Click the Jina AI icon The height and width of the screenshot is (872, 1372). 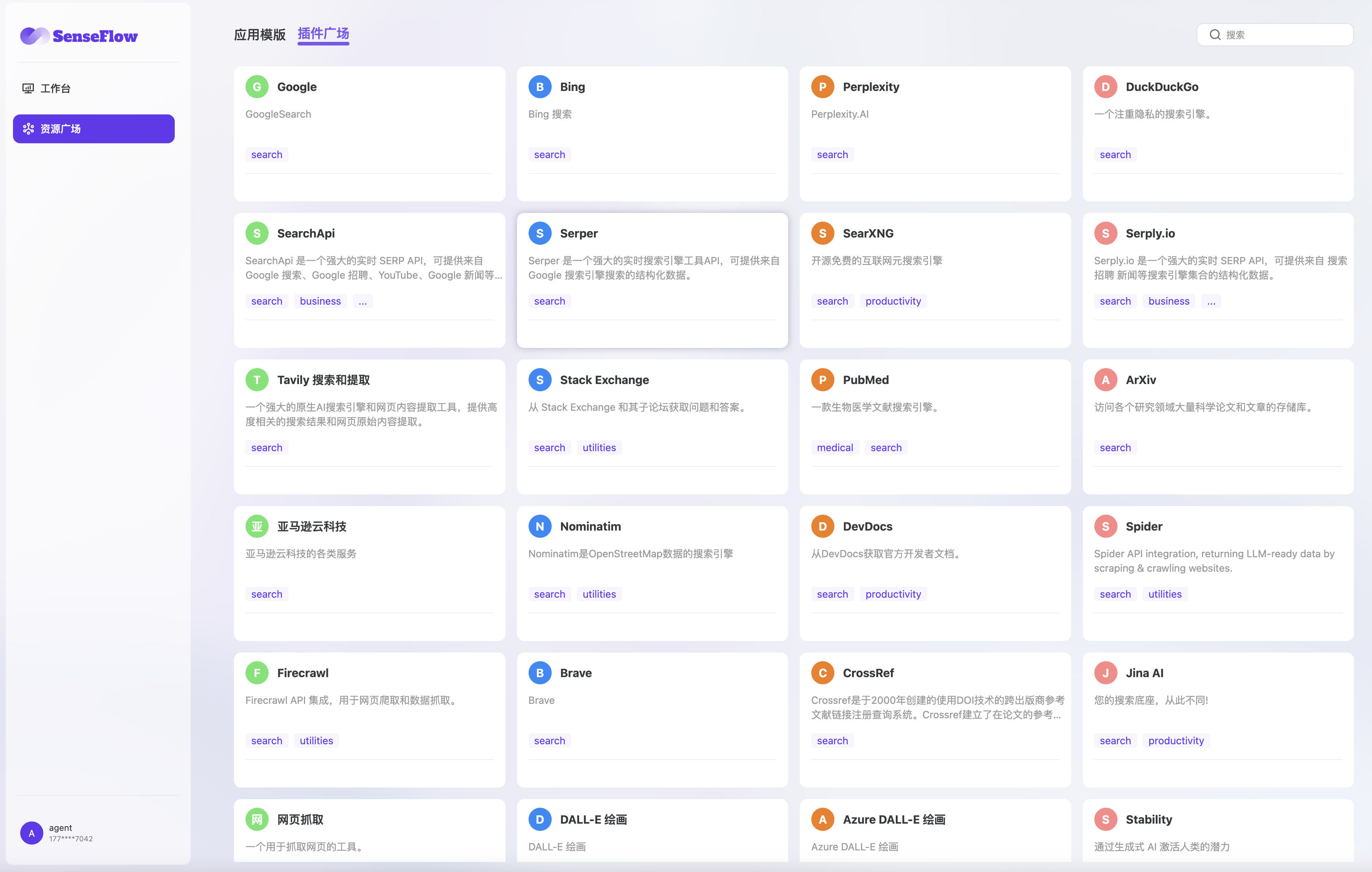(1105, 673)
